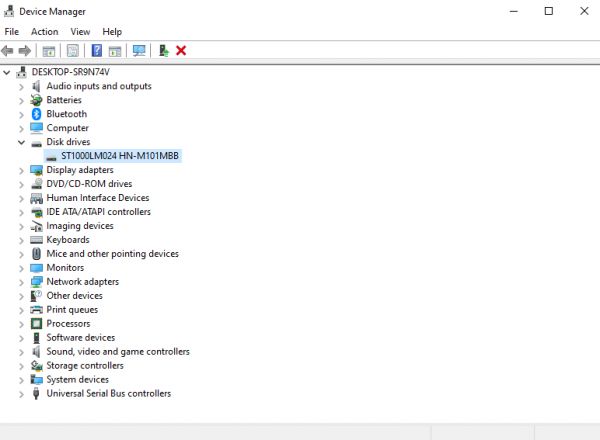The height and width of the screenshot is (440, 600).
Task: Open the Action menu
Action: tap(44, 32)
